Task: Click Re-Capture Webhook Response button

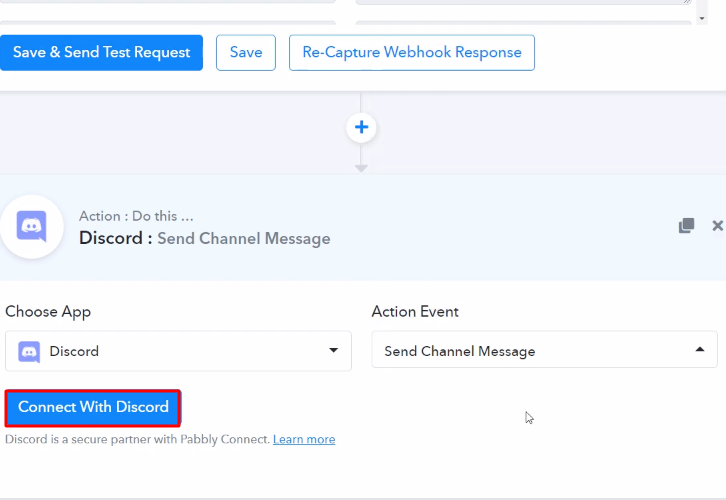Action: click(x=412, y=52)
